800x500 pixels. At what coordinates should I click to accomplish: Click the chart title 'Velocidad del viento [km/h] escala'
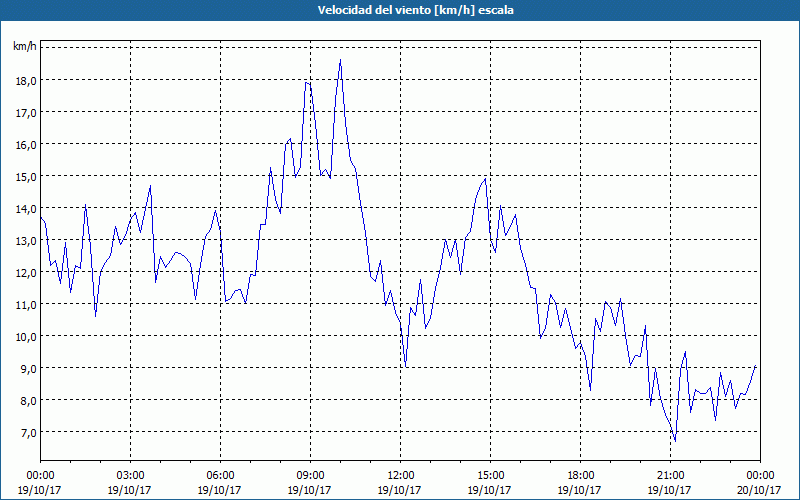tap(415, 10)
